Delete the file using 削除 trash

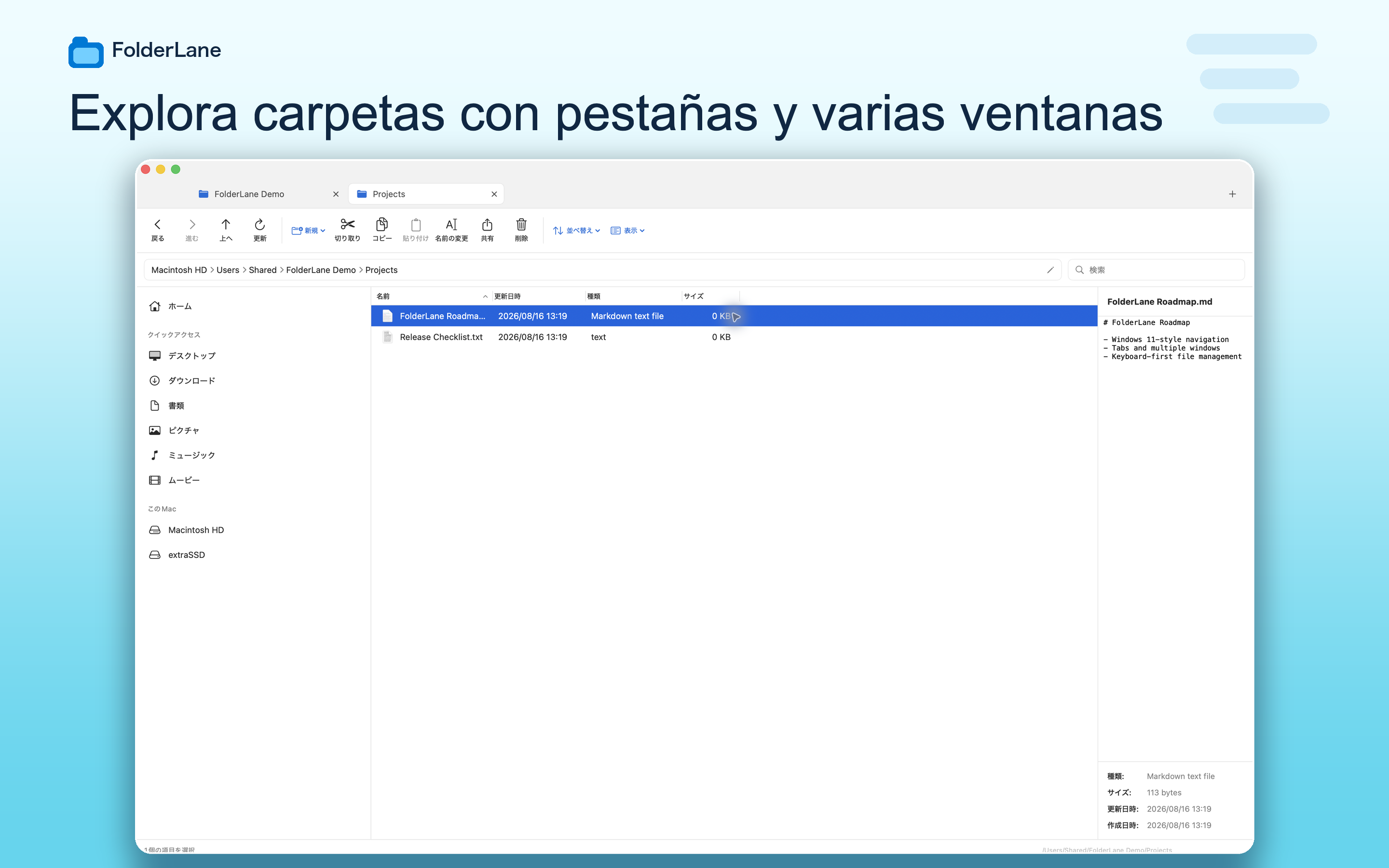click(521, 230)
